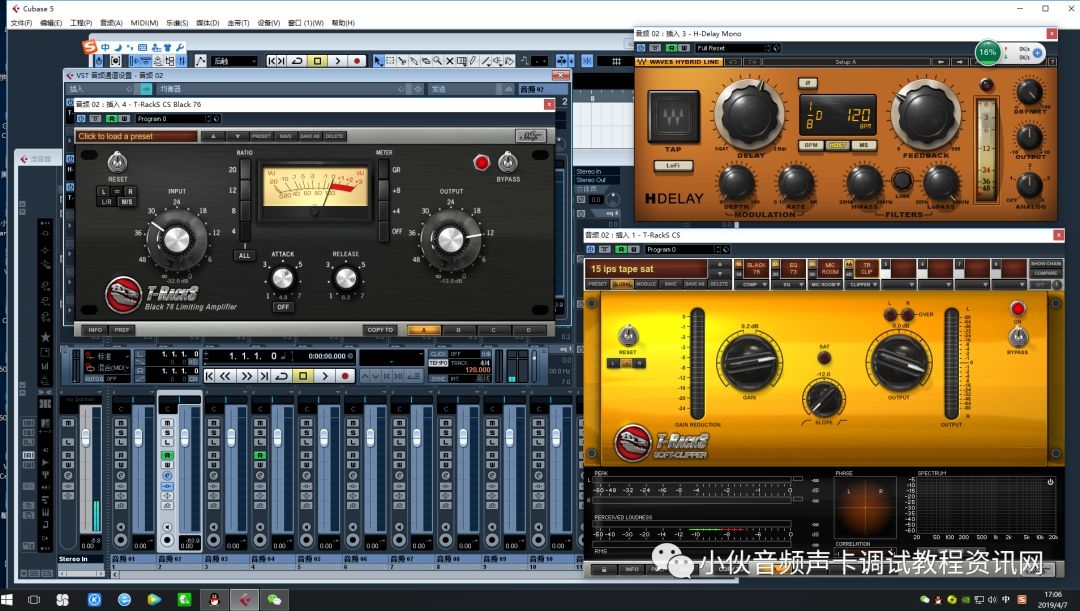Flip the RESET switch on Black 76

117,163
